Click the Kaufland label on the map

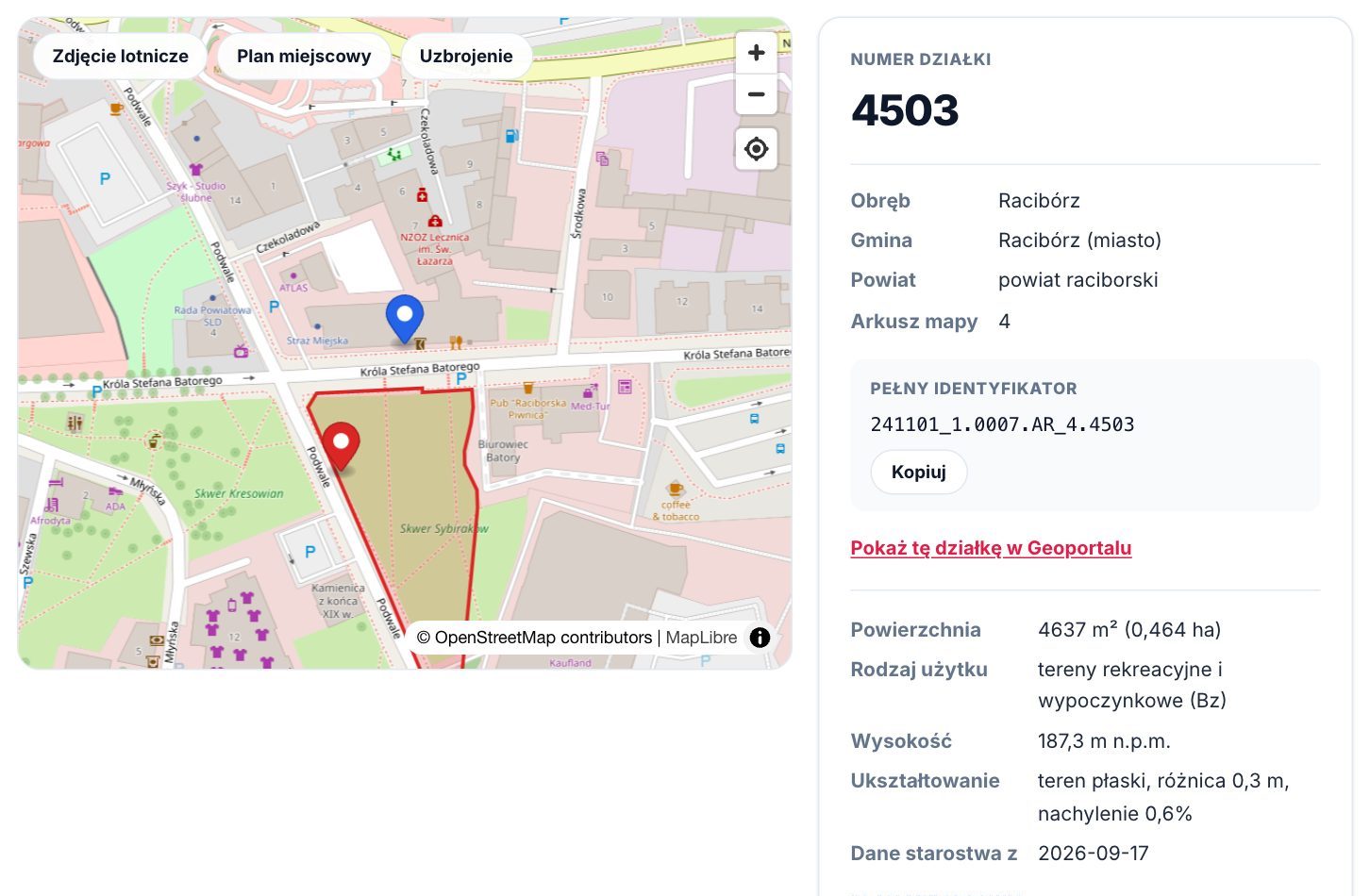pos(570,663)
